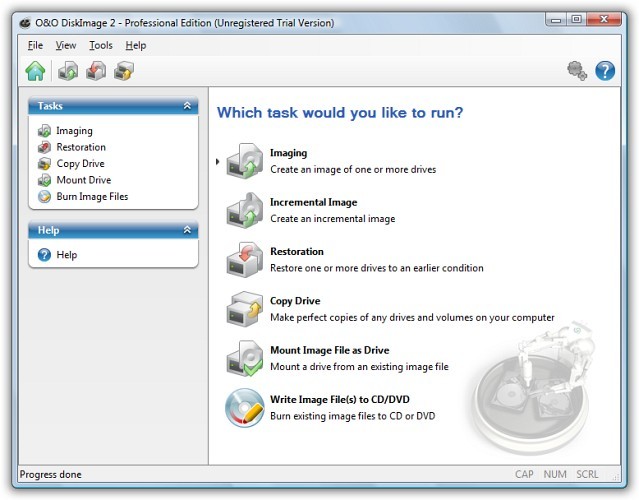Click 'Restore one or more drives' description

click(377, 268)
